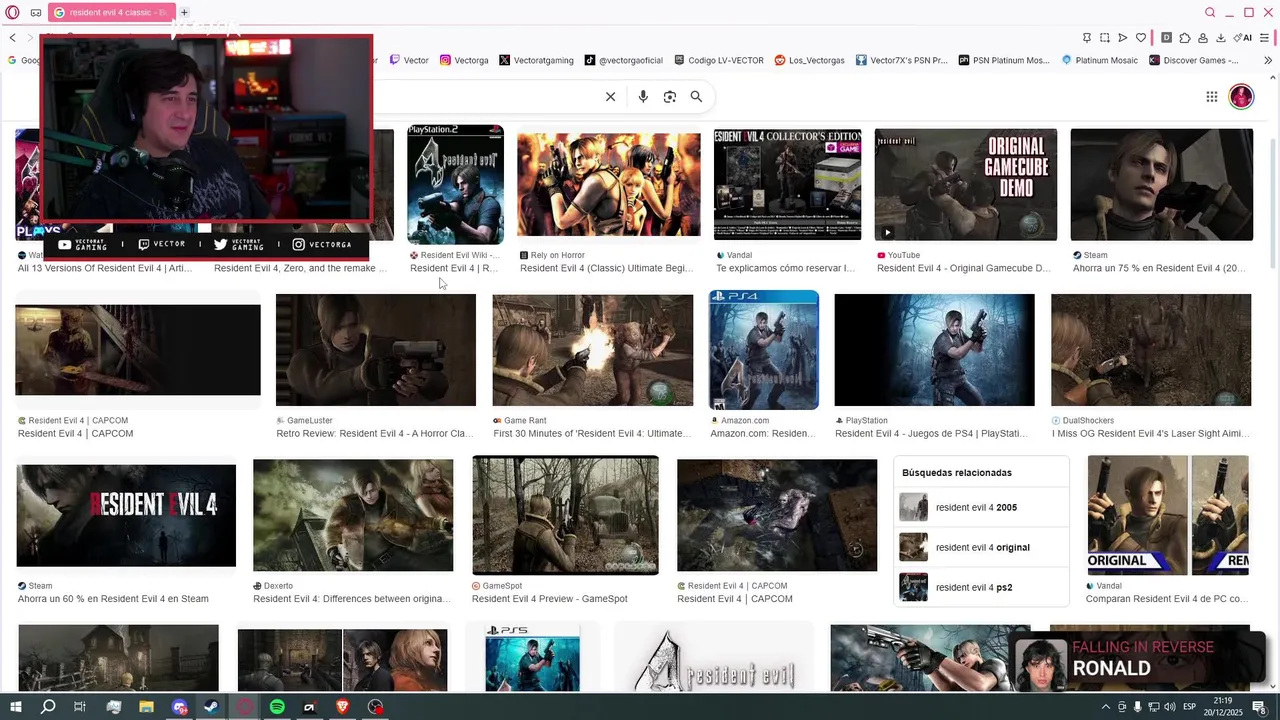Open Spotify from the taskbar
Viewport: 1280px width, 720px height.
(277, 707)
